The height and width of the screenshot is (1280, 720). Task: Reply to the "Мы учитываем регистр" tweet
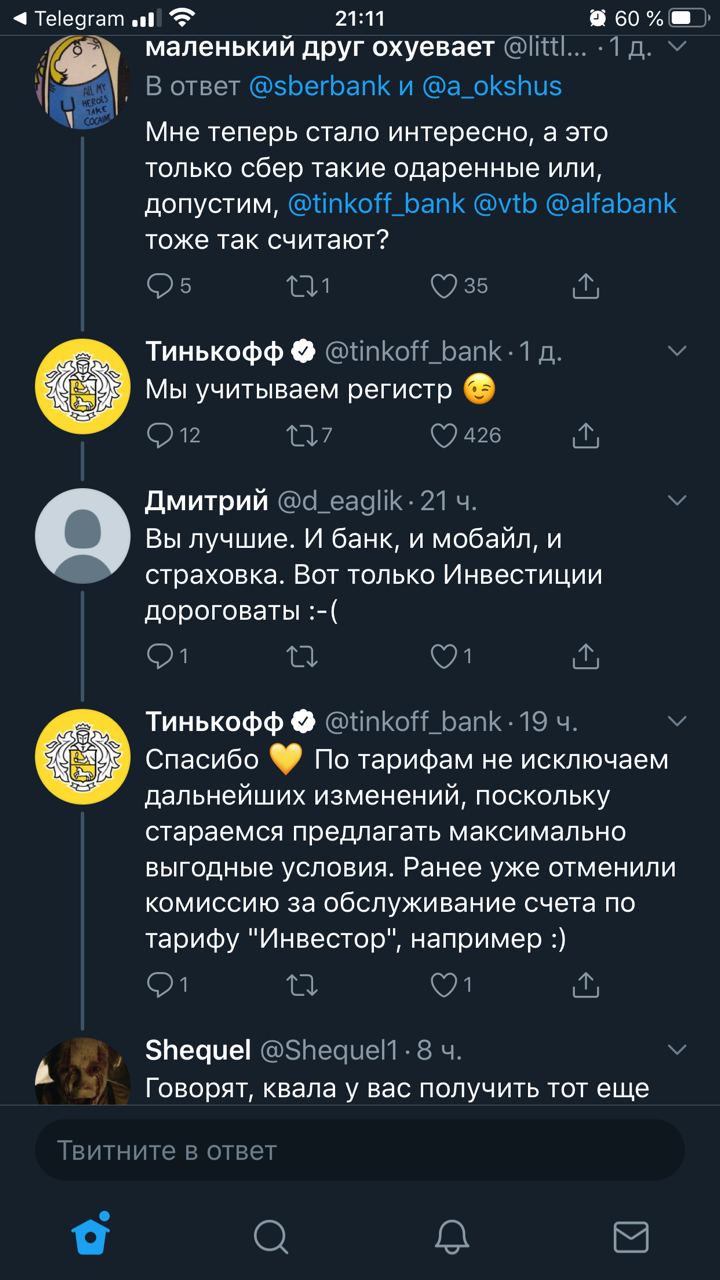pyautogui.click(x=160, y=435)
